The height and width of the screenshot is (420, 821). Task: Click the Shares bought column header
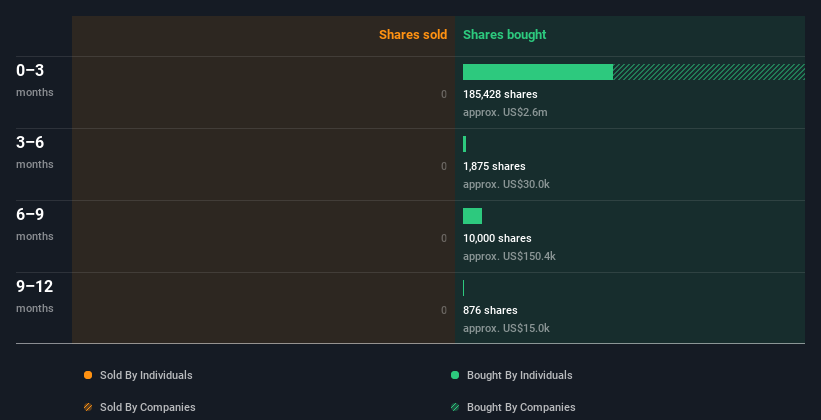(505, 35)
